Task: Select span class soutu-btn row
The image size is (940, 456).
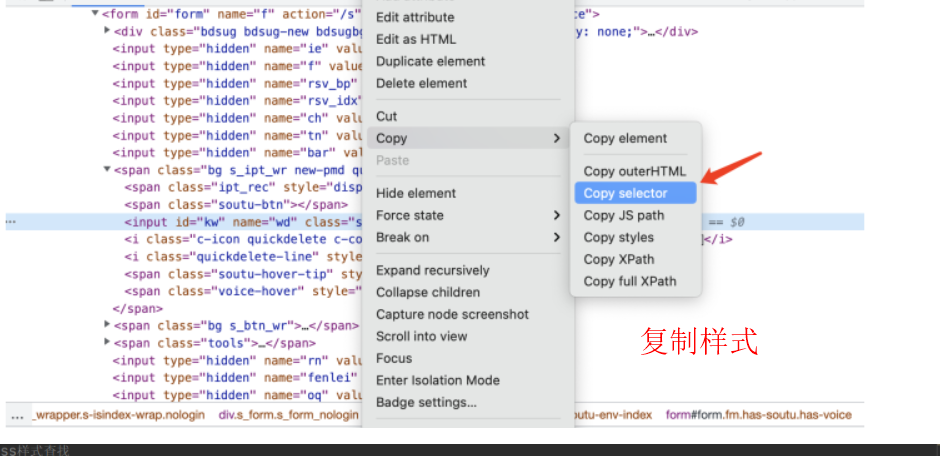Action: coord(236,205)
